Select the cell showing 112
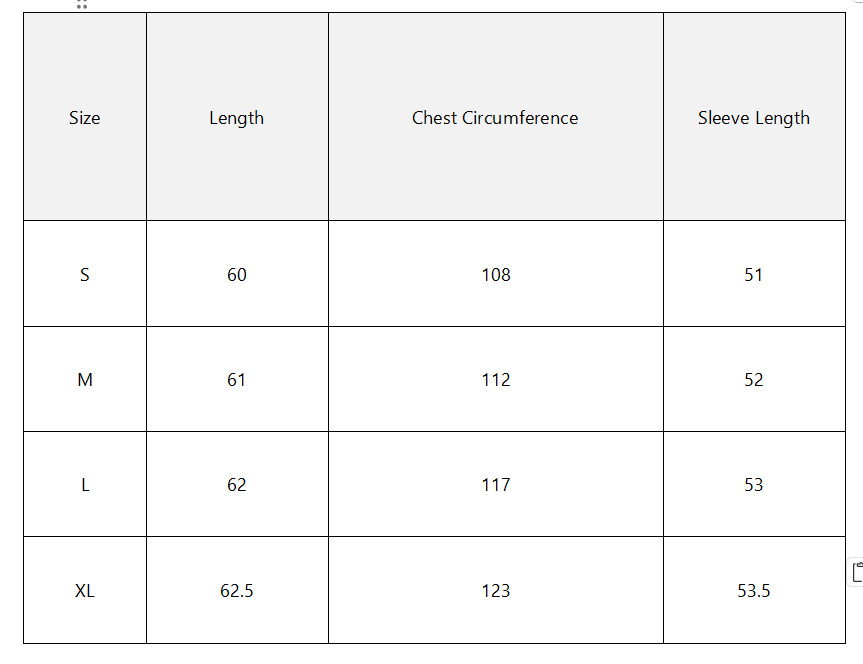The width and height of the screenshot is (863, 664). (495, 380)
